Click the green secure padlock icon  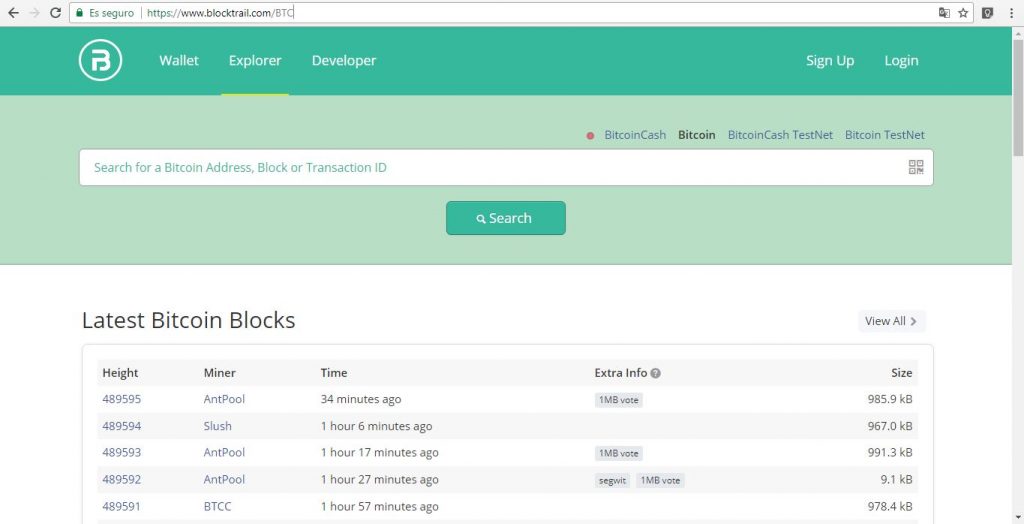80,12
